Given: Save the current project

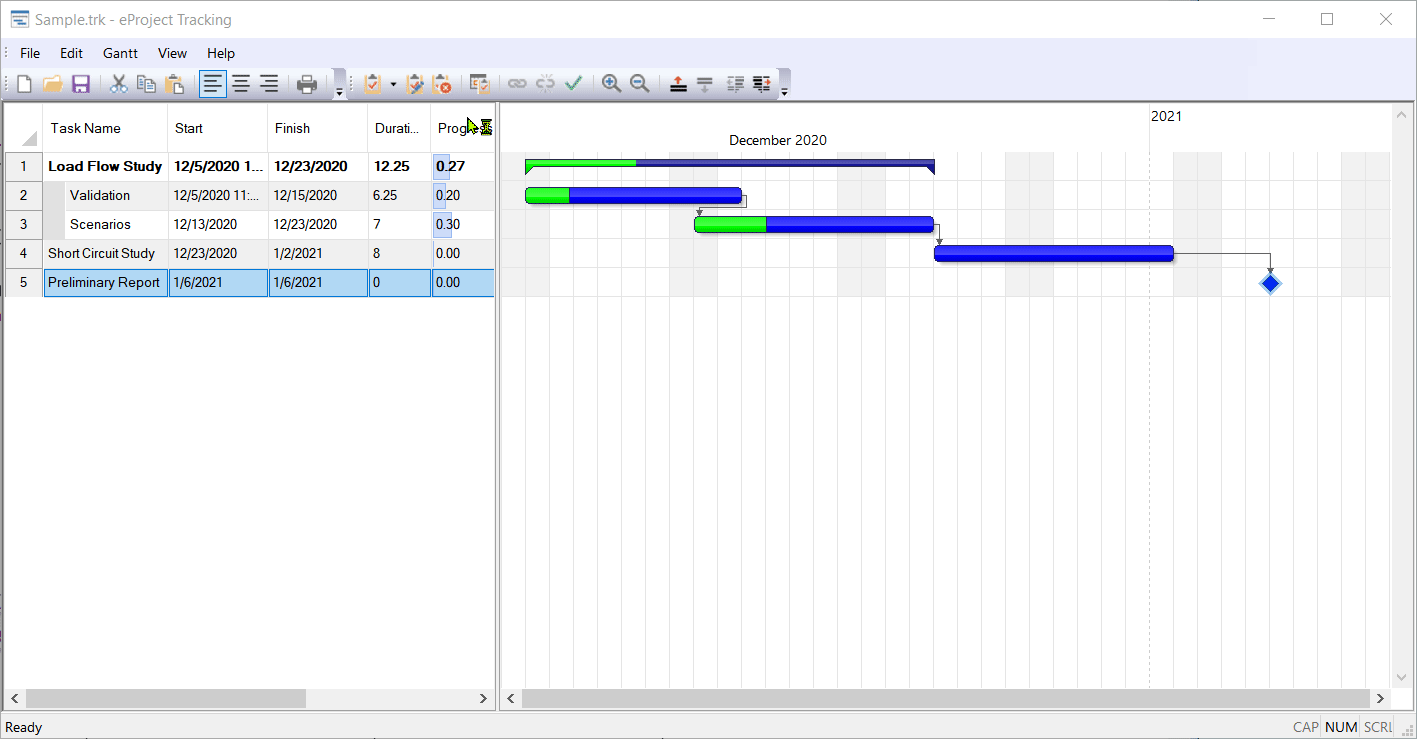Looking at the screenshot, I should click(x=81, y=84).
